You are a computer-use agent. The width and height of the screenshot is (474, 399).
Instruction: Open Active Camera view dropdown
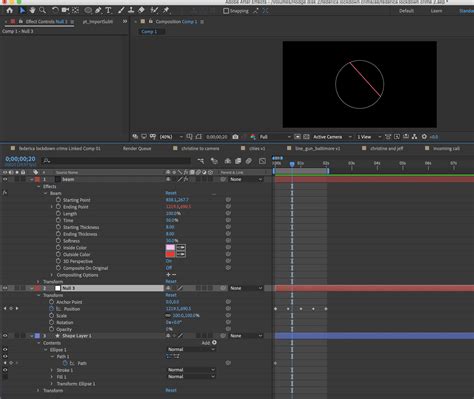[332, 137]
